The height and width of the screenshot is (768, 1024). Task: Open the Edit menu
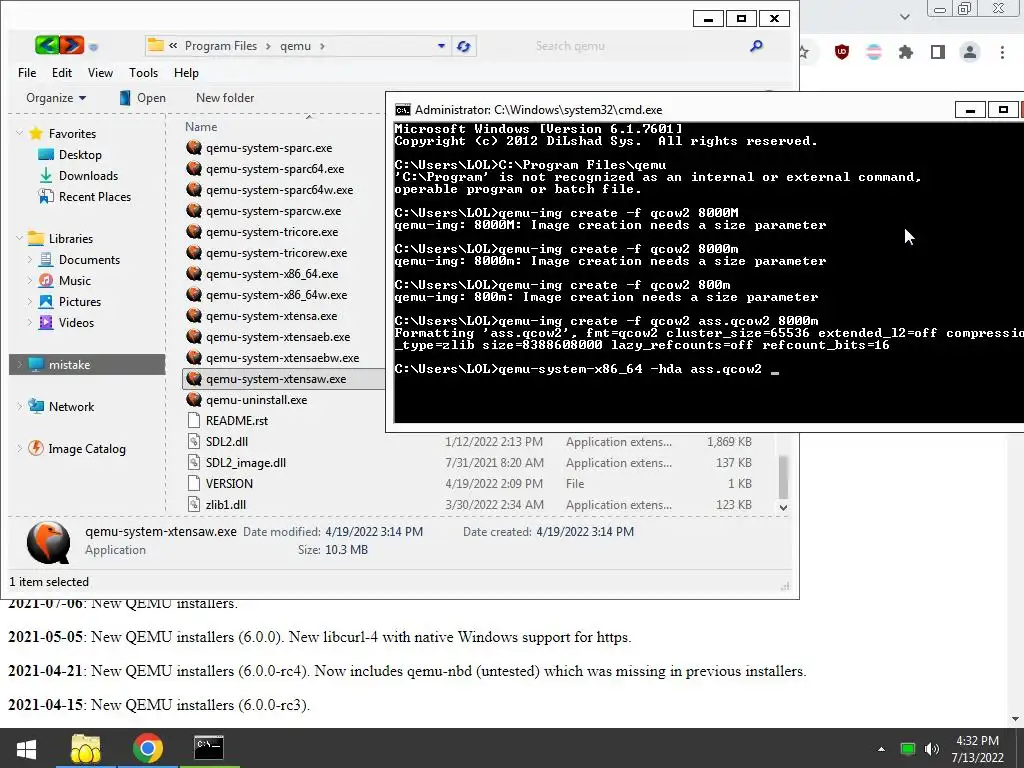tap(62, 72)
